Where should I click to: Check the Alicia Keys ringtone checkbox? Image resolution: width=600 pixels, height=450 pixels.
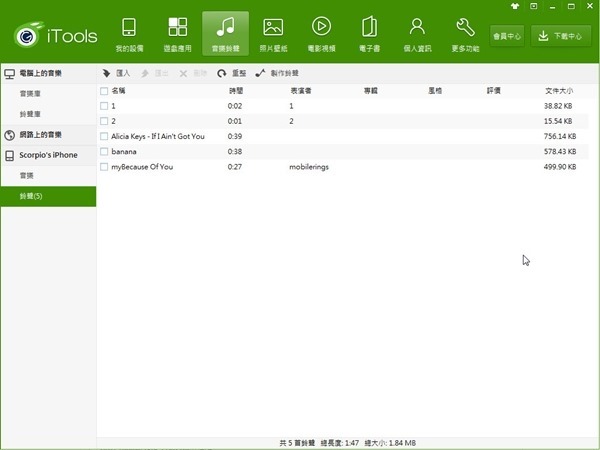coord(104,136)
